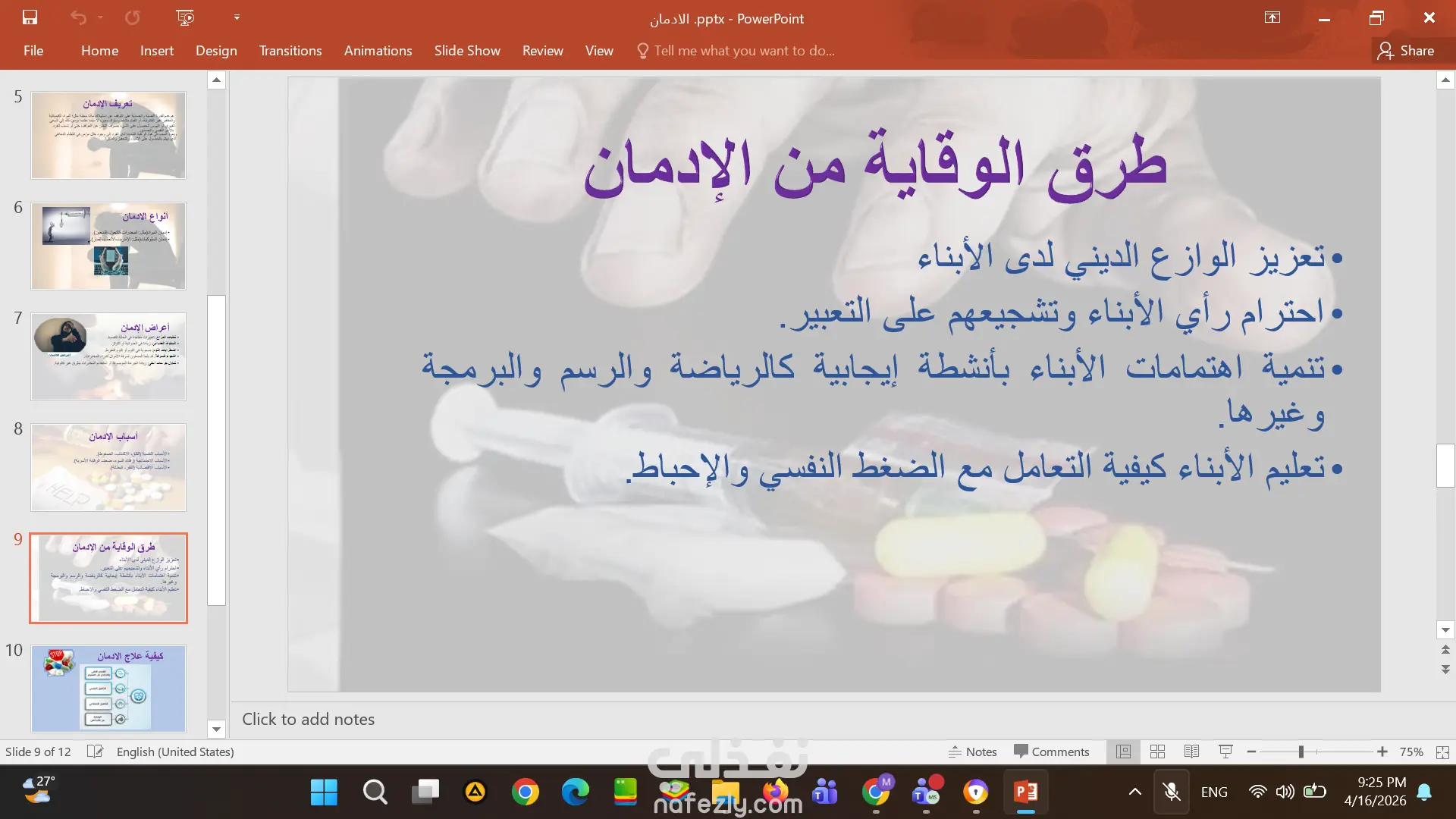This screenshot has width=1456, height=819.
Task: Go to the Next Slide using double-down arrows
Action: (1445, 670)
